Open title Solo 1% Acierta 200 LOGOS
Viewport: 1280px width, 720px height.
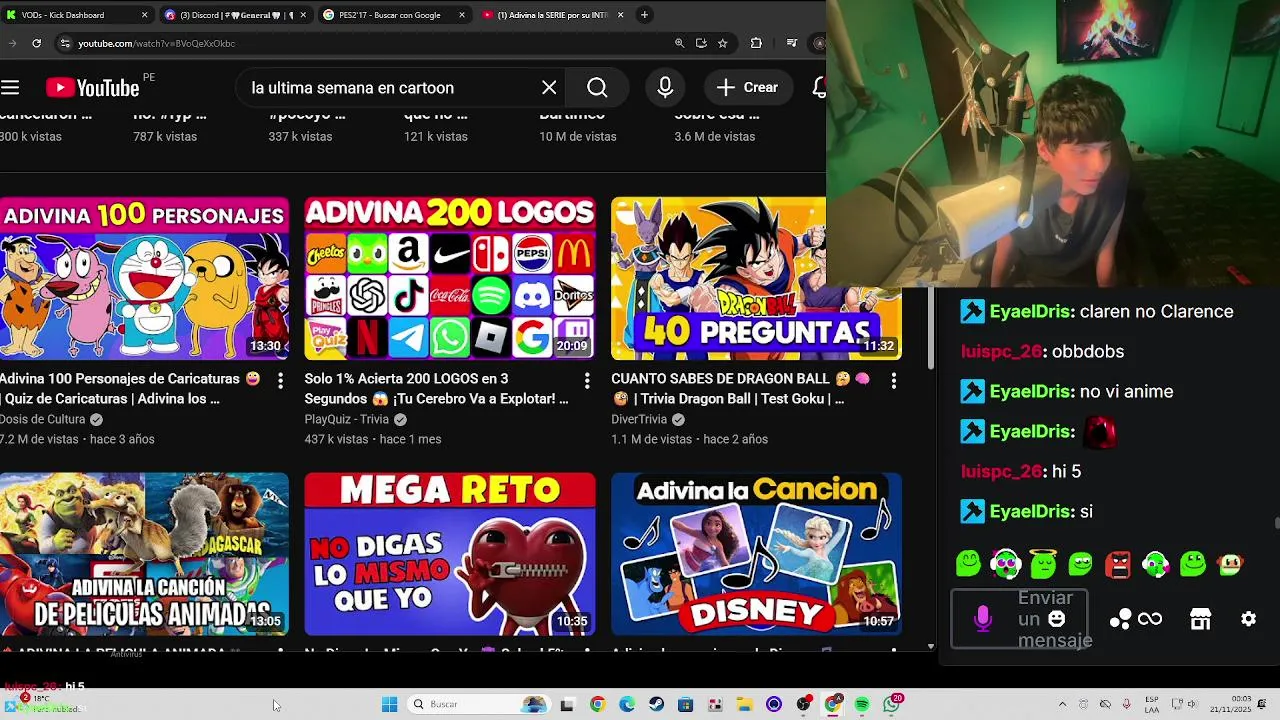(437, 389)
